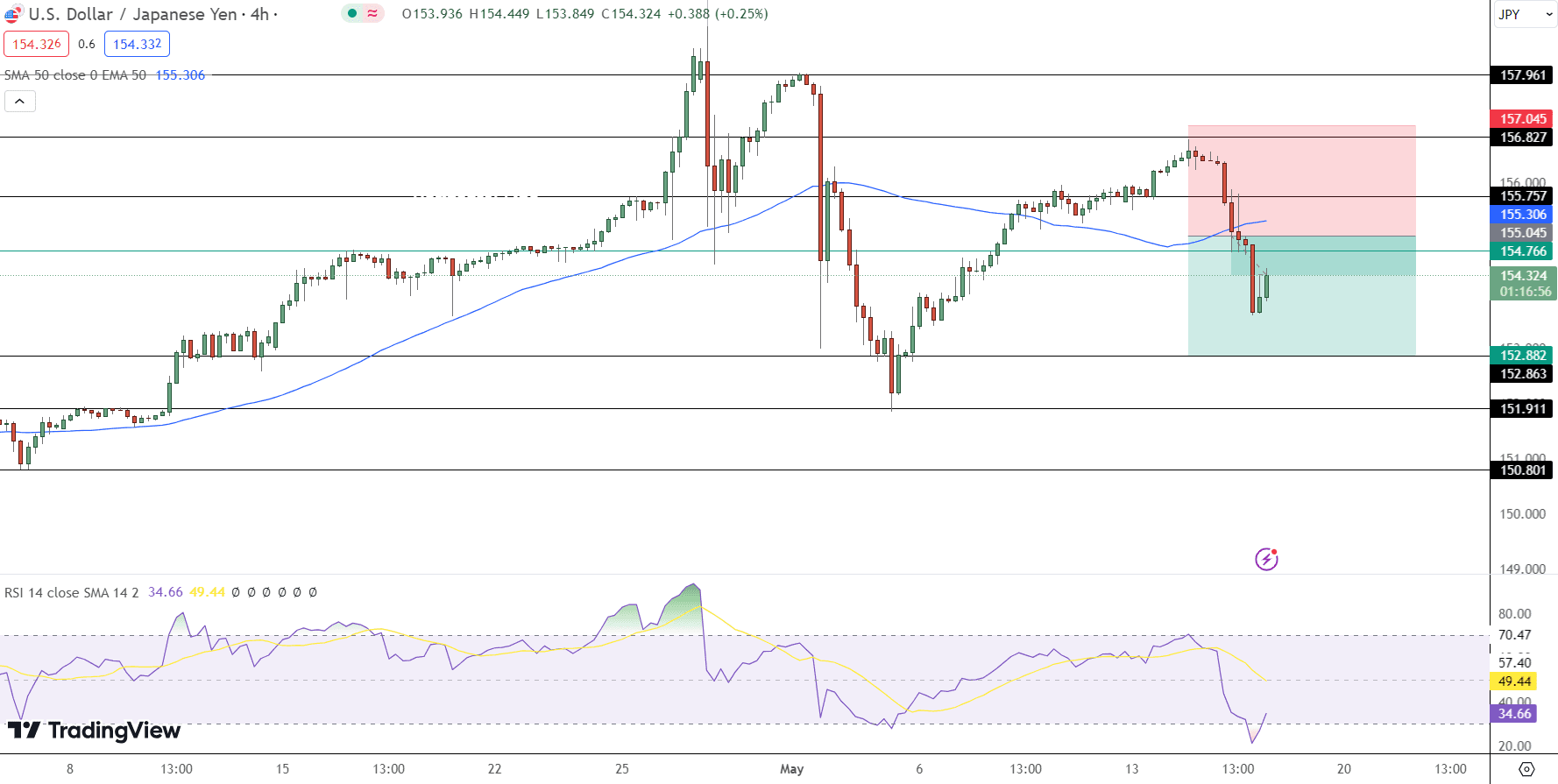Image resolution: width=1558 pixels, height=784 pixels.
Task: Open the purple lightning idea icon
Action: click(x=1266, y=558)
